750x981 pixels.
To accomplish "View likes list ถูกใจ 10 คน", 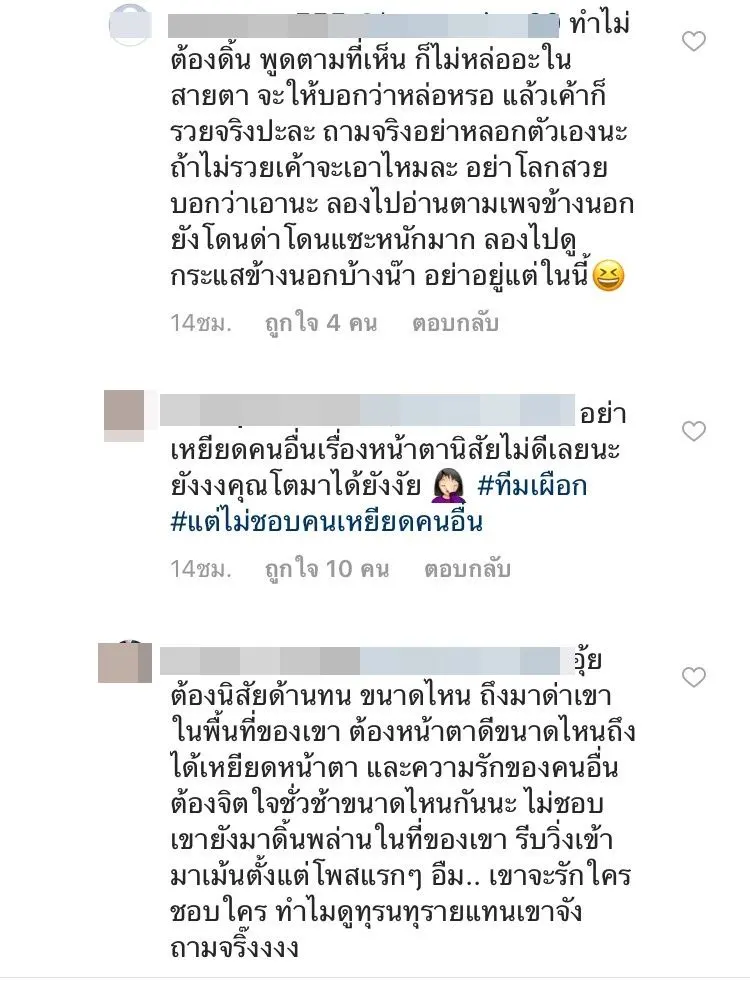I will tap(327, 569).
